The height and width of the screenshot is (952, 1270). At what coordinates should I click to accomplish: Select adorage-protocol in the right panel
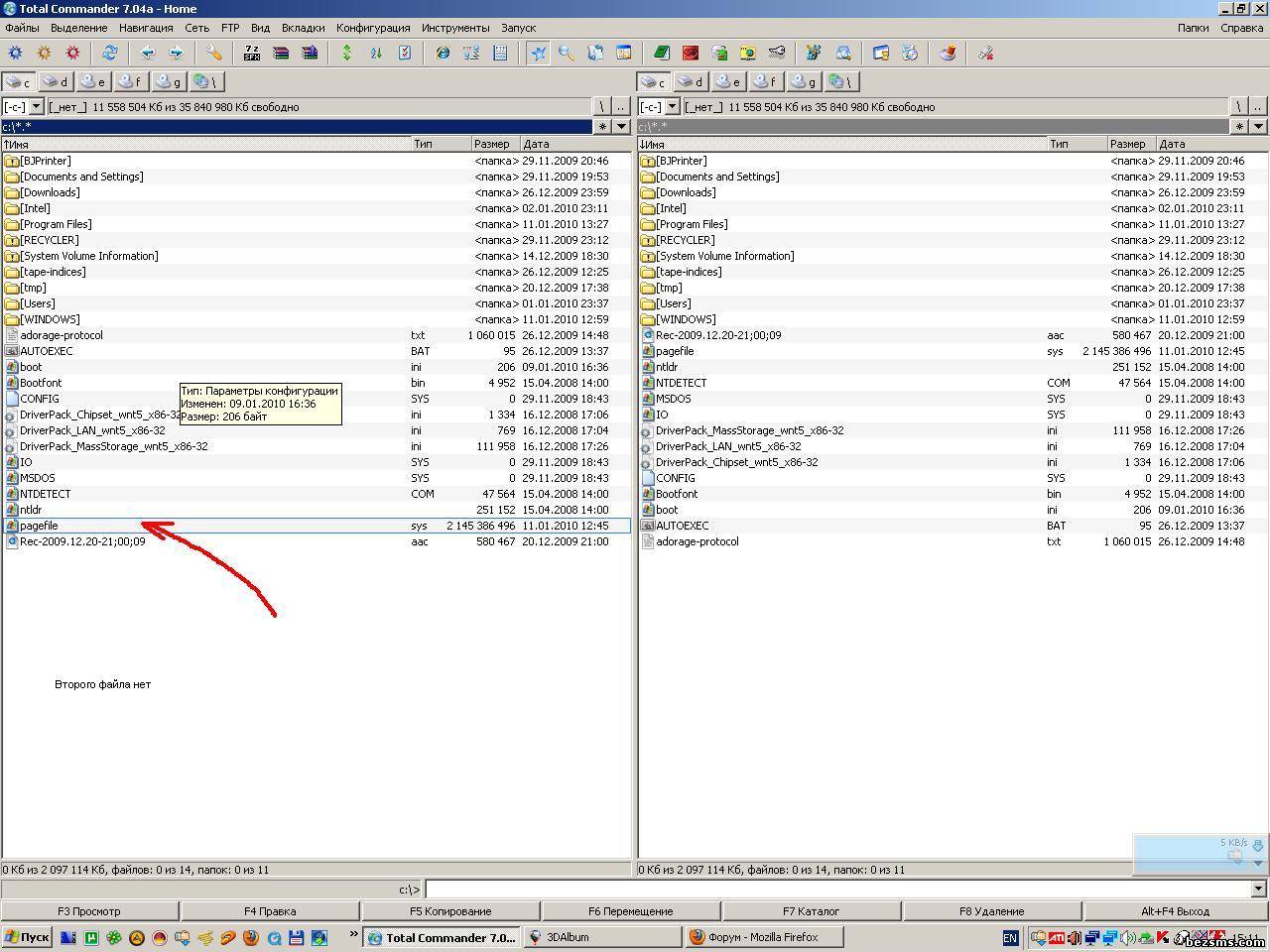click(x=952, y=541)
